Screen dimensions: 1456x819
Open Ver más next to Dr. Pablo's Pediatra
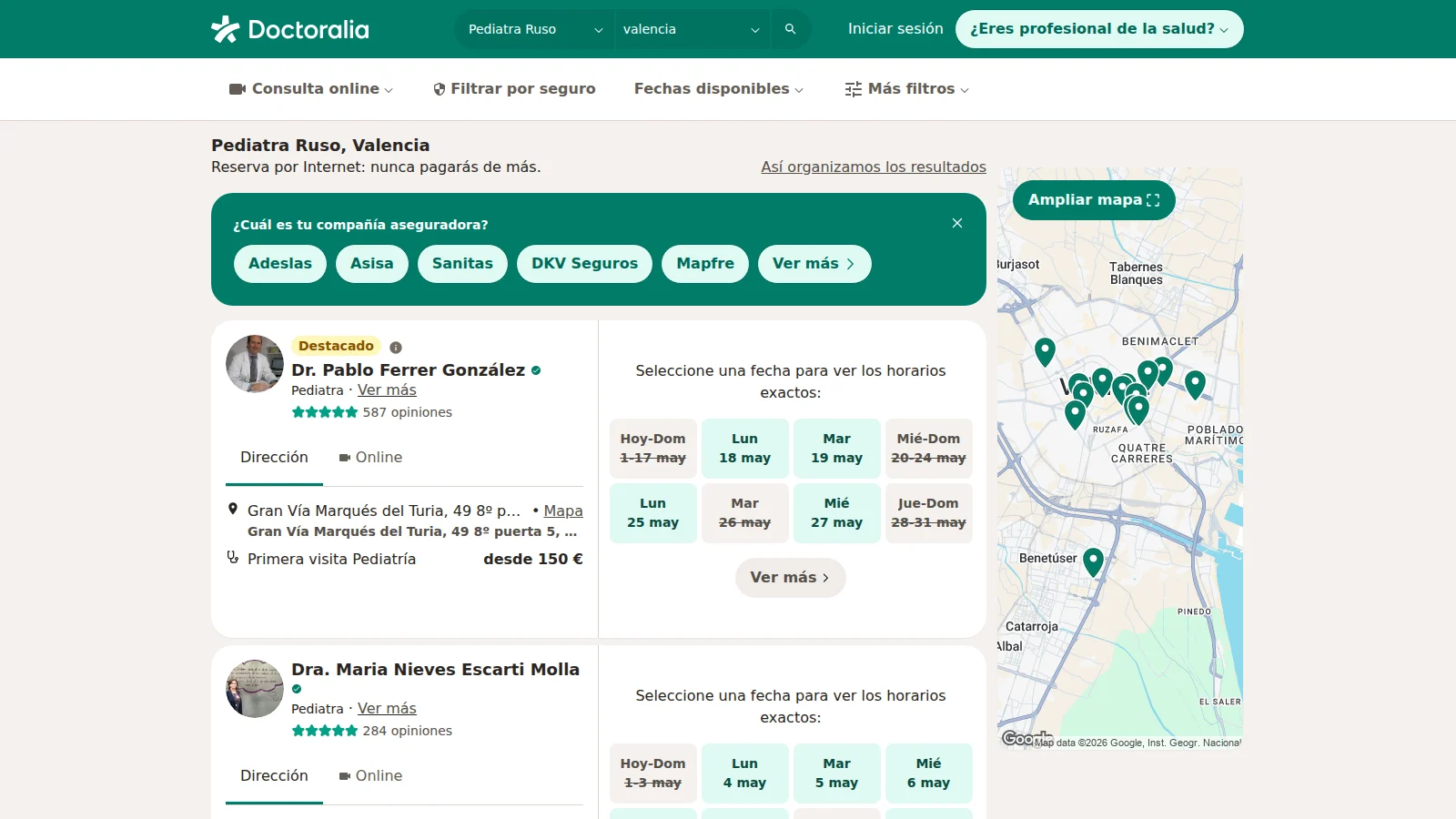point(387,390)
